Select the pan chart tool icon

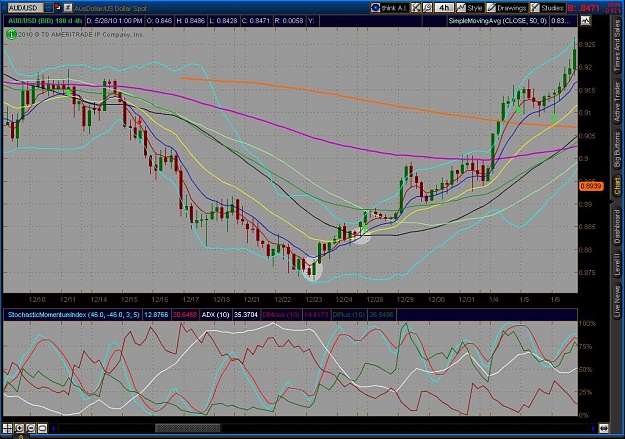[x=416, y=8]
